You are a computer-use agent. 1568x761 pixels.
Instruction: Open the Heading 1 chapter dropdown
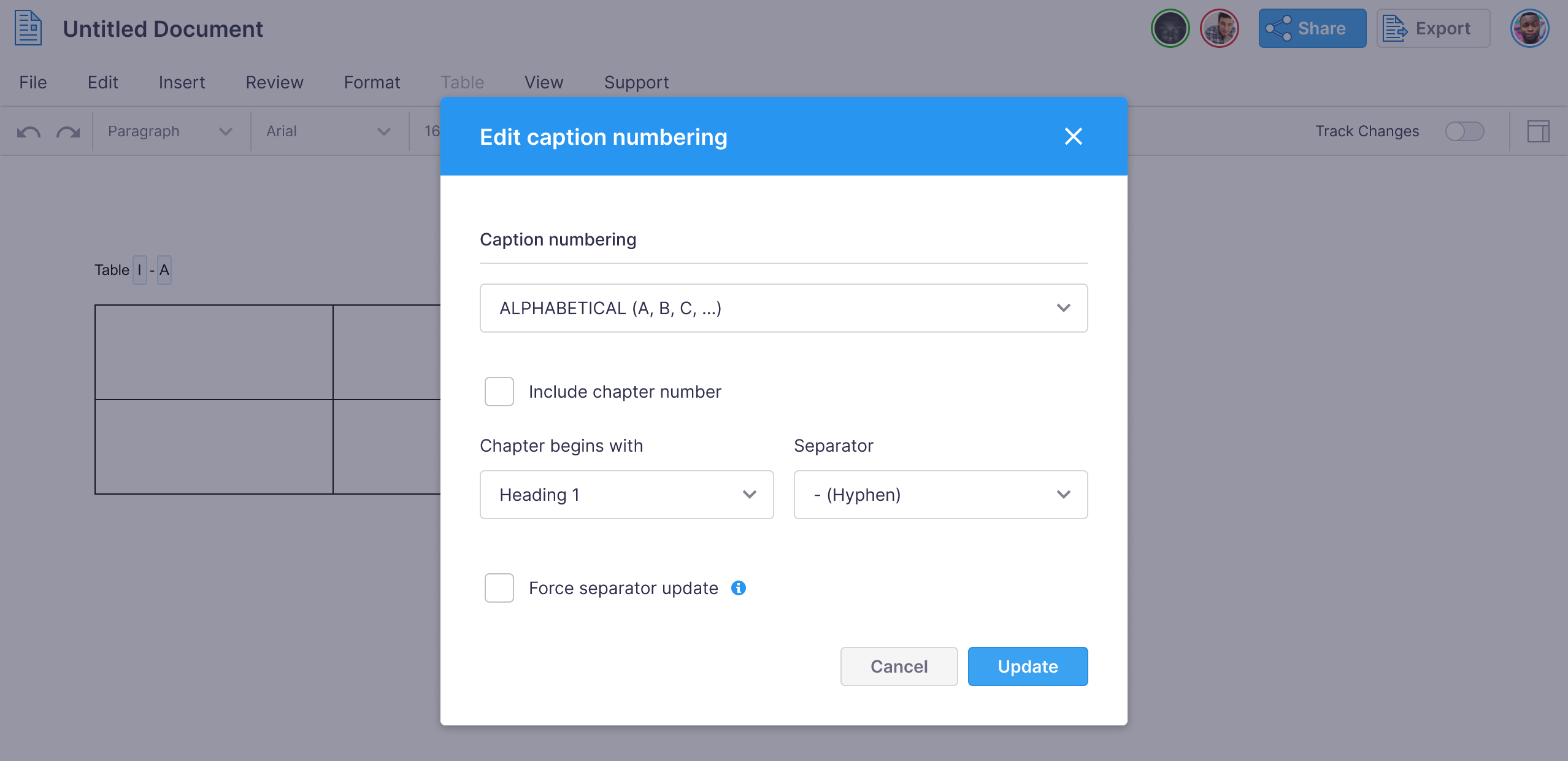tap(627, 495)
